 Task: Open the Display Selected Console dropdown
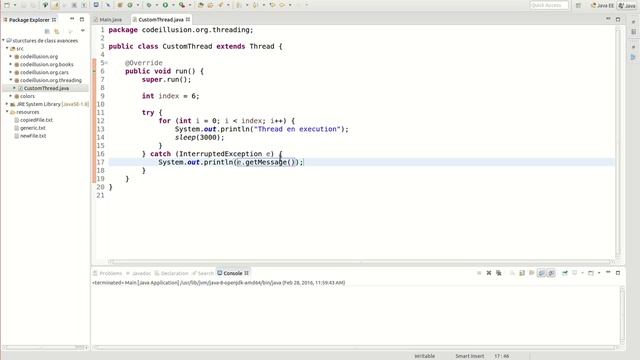coord(582,273)
